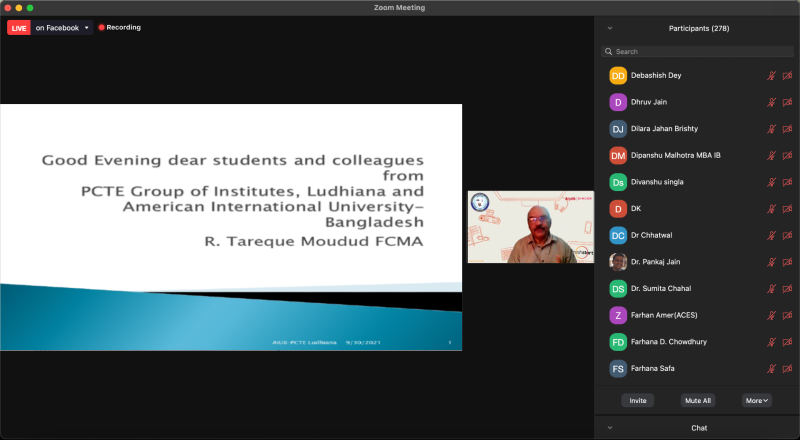Screen dimensions: 800x440
Task: Open the More dropdown in participants panel
Action: (x=756, y=400)
